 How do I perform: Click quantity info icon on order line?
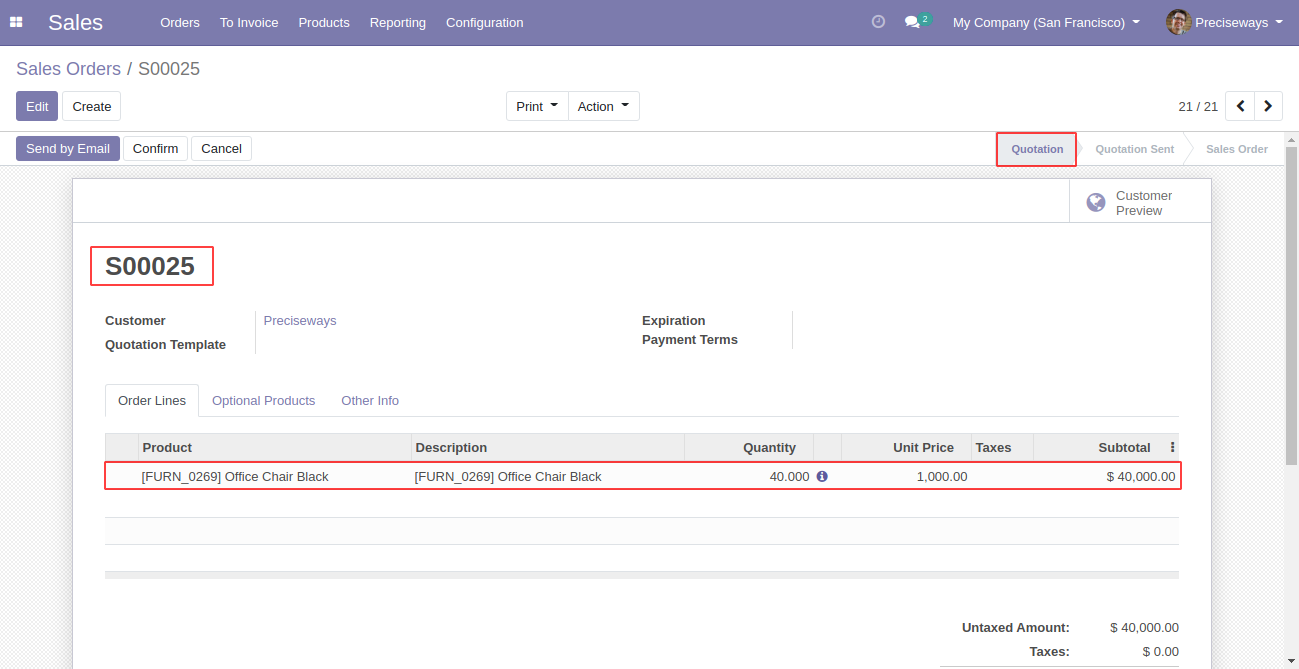822,476
